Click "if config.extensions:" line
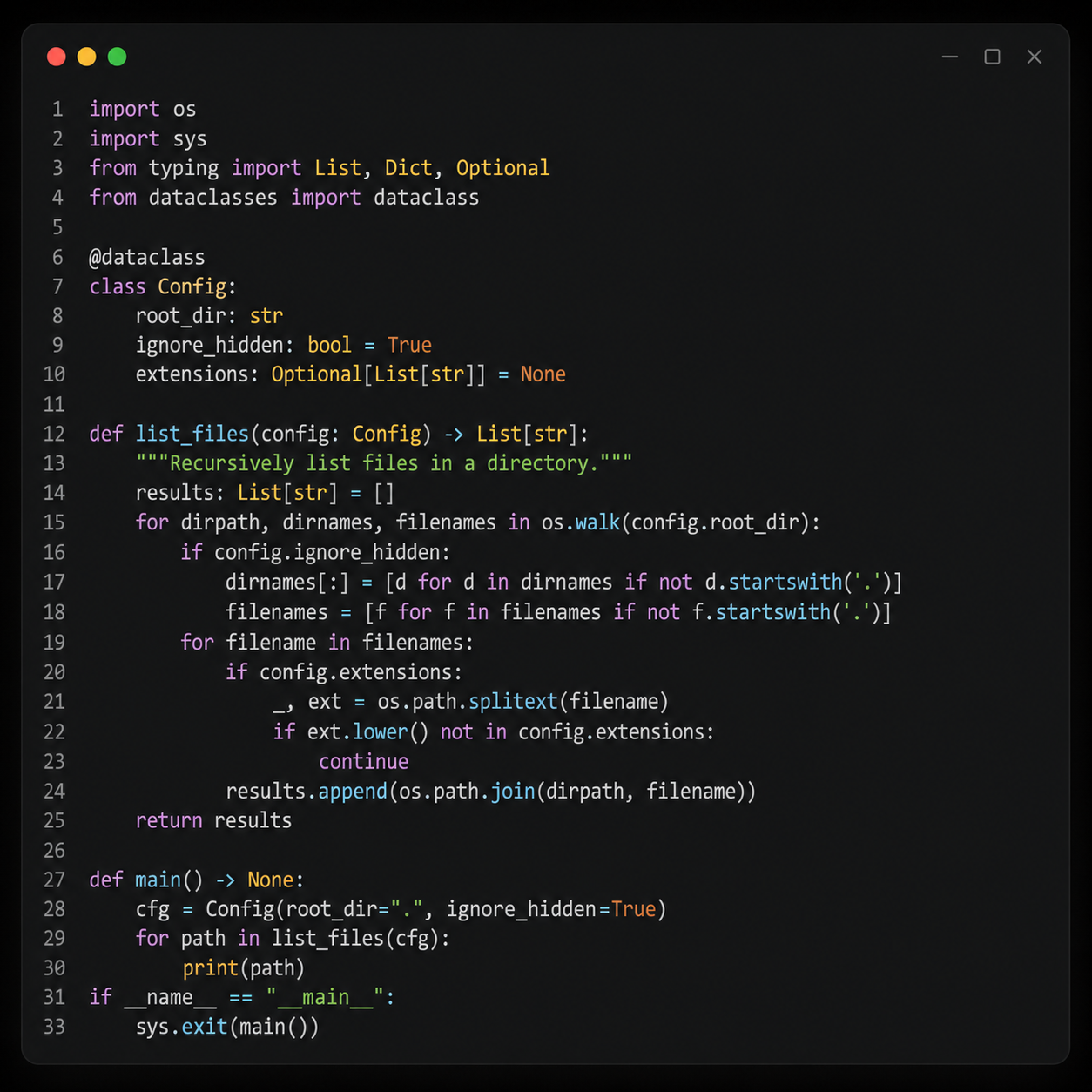Screen dimensions: 1092x1092 tap(344, 672)
